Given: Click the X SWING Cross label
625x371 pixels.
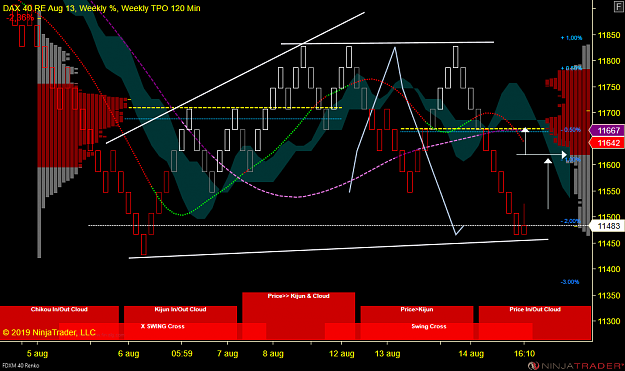Looking at the screenshot, I should 162,326.
